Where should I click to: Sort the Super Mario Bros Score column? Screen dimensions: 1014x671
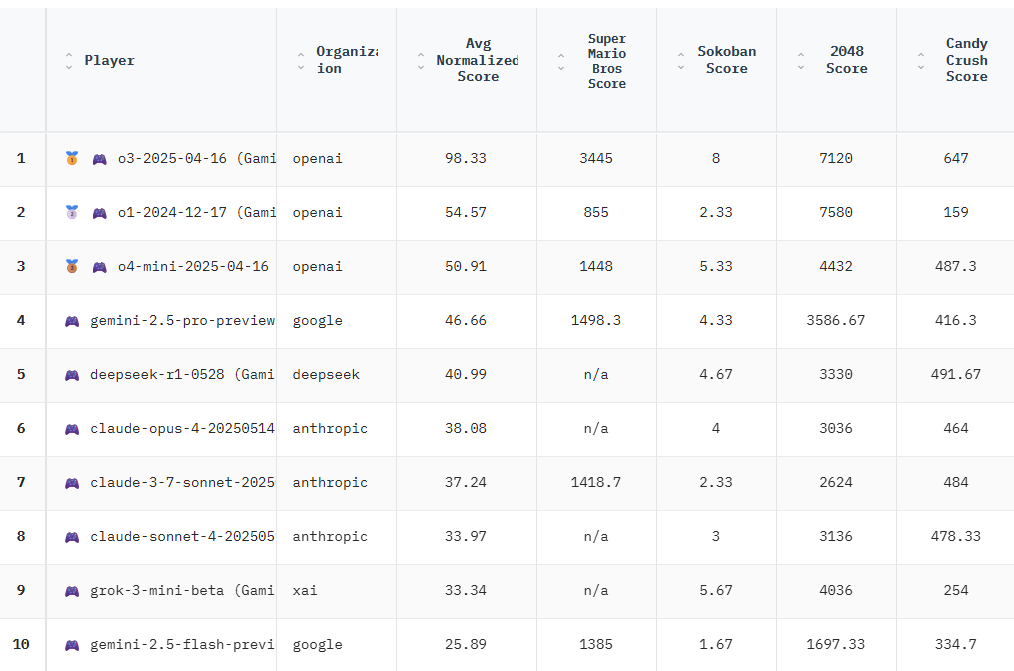[x=561, y=61]
